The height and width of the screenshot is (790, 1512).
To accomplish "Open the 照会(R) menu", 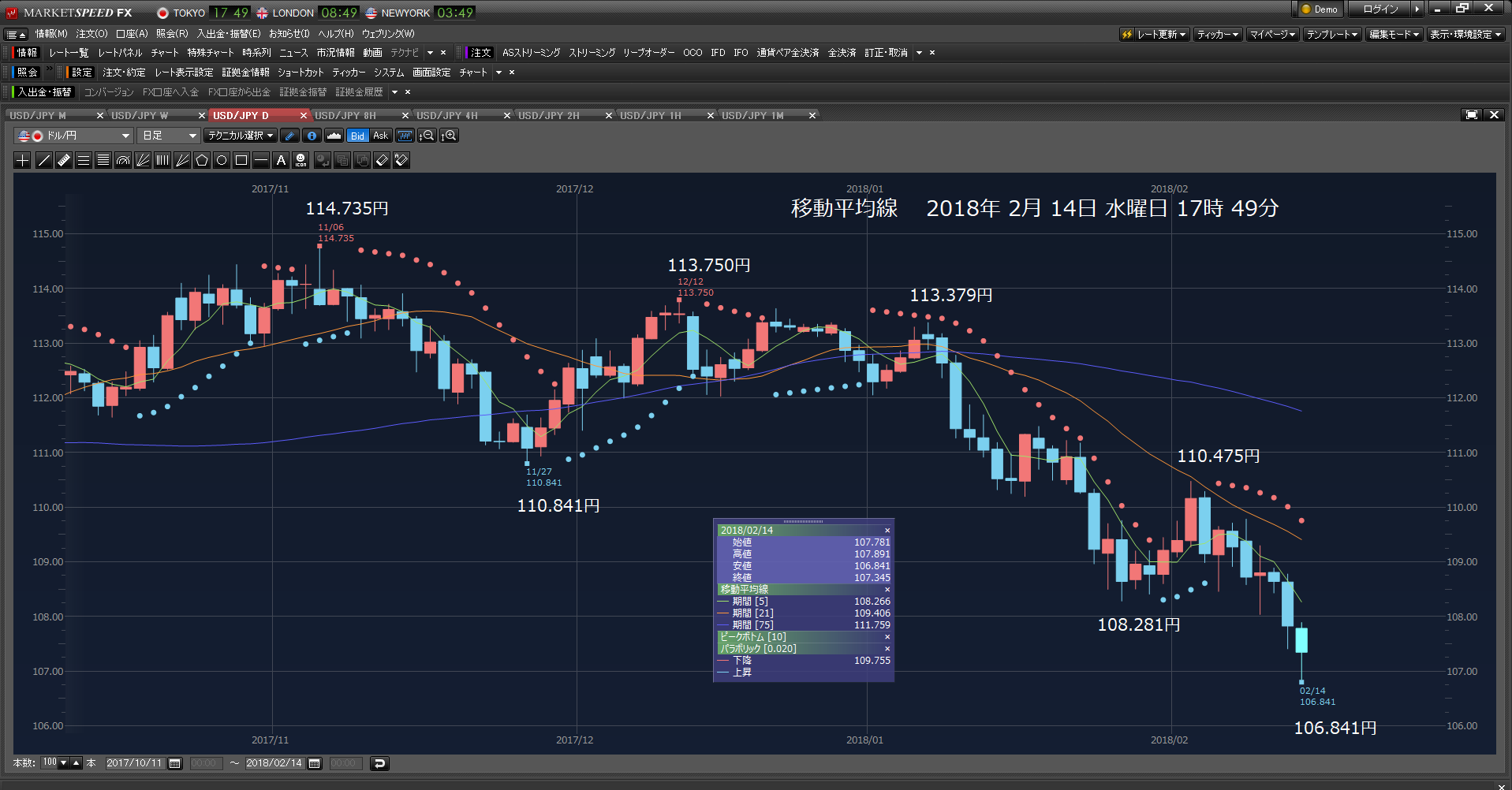I will point(172,34).
